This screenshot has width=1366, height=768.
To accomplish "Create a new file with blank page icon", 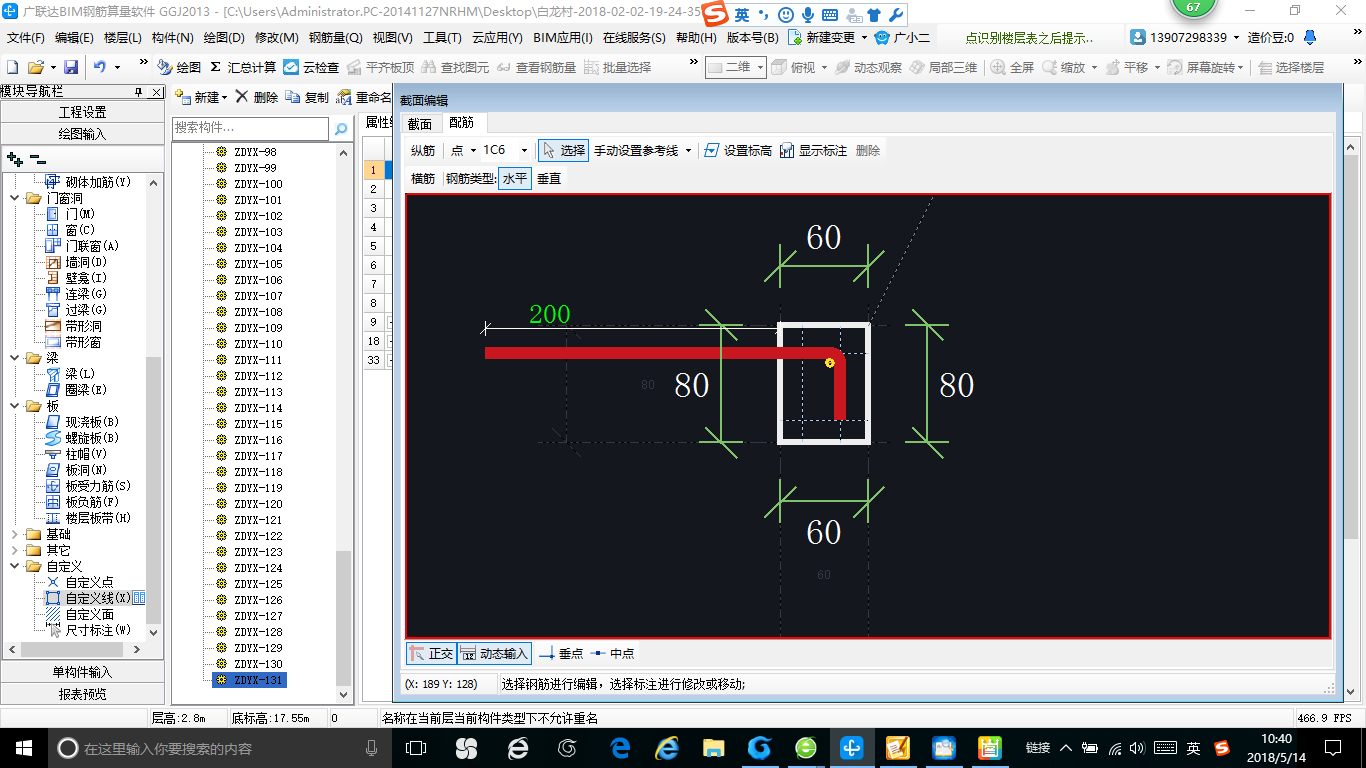I will (x=13, y=67).
